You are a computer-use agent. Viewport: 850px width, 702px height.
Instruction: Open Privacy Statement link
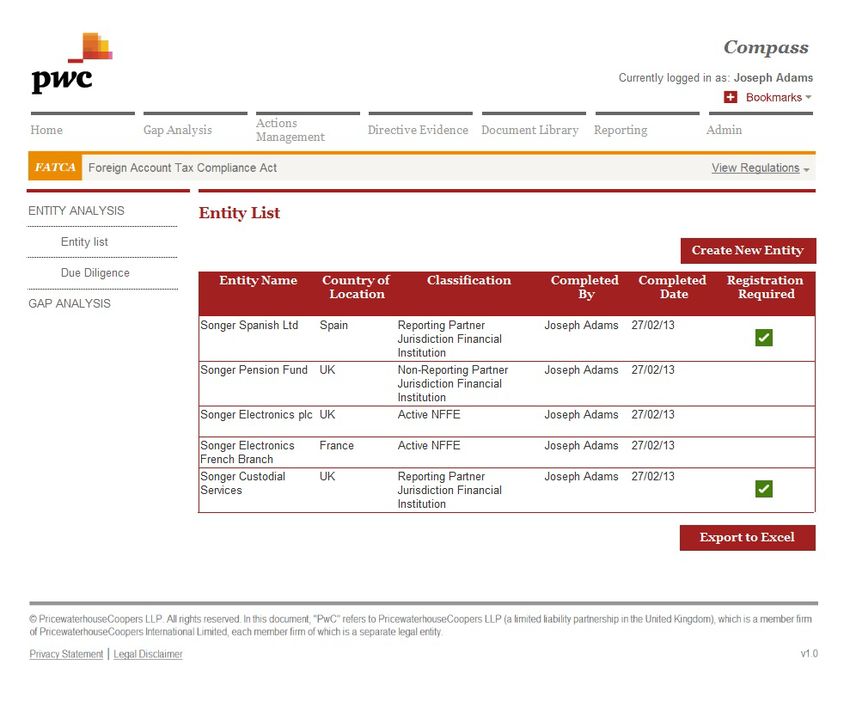[x=66, y=654]
